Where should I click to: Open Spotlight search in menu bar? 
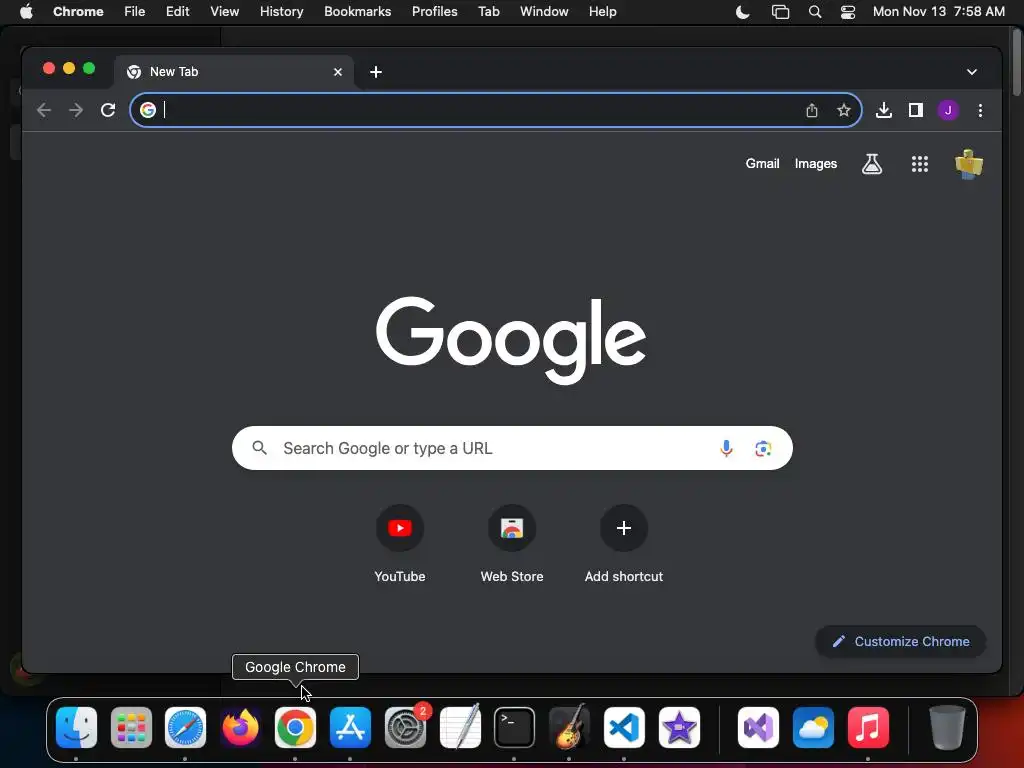click(814, 12)
